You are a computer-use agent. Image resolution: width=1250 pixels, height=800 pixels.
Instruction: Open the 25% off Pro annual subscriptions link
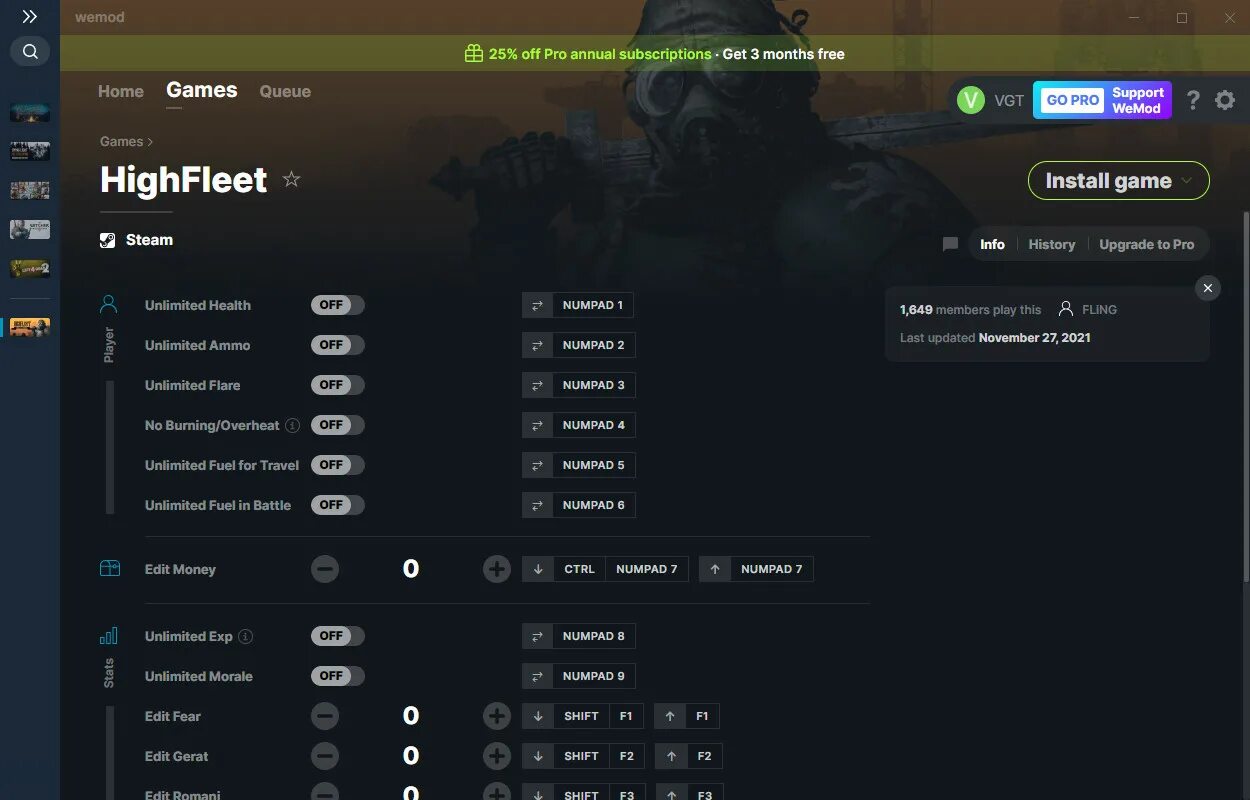point(600,54)
